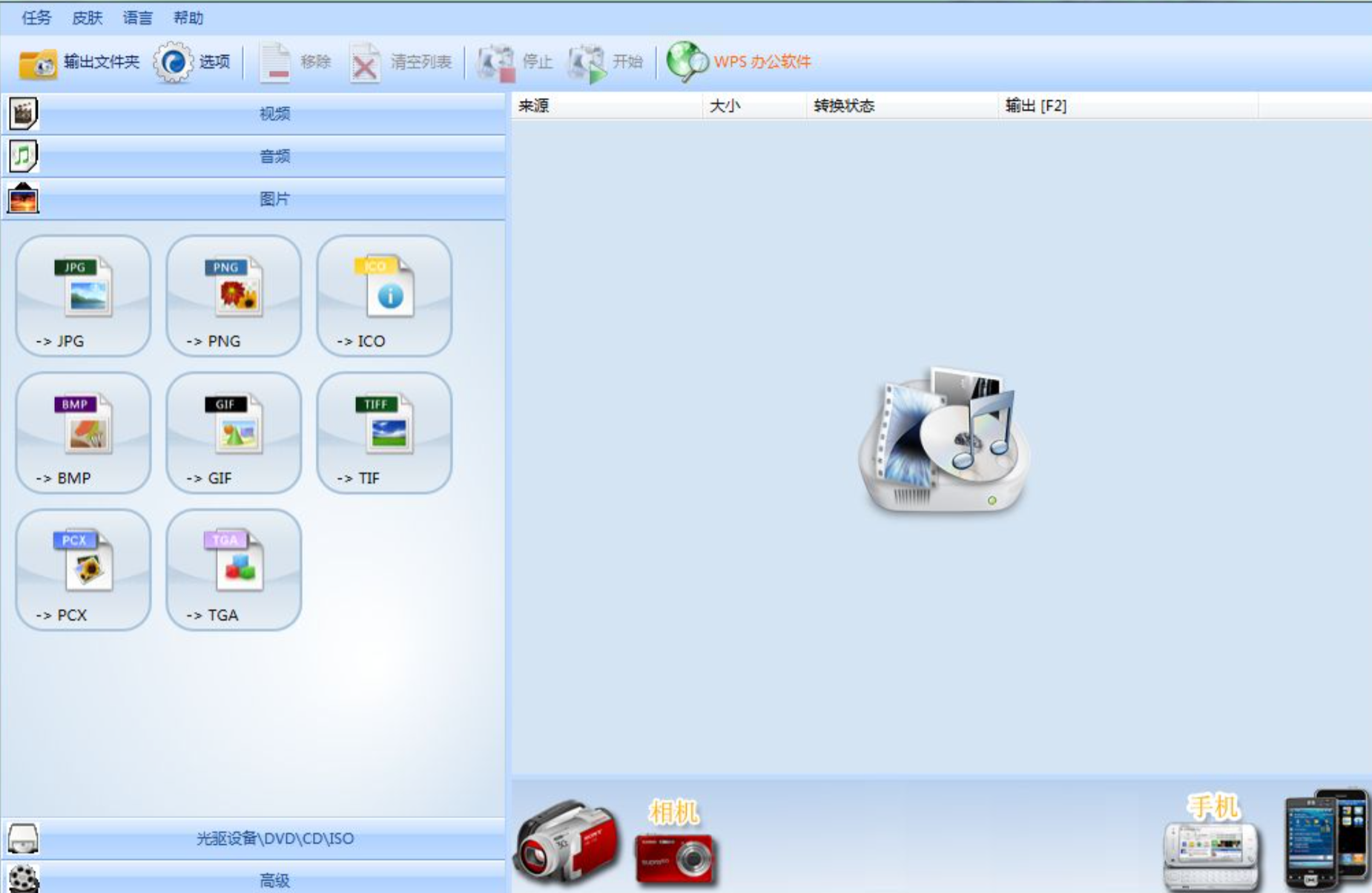Choose convert to TIF format
Viewport: 1372px width, 893px height.
click(384, 433)
